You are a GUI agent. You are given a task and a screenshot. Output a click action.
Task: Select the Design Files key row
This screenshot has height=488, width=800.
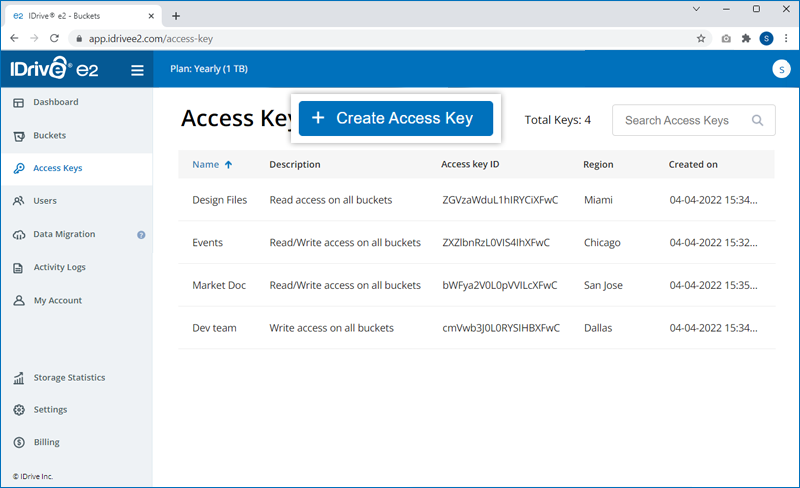(476, 200)
